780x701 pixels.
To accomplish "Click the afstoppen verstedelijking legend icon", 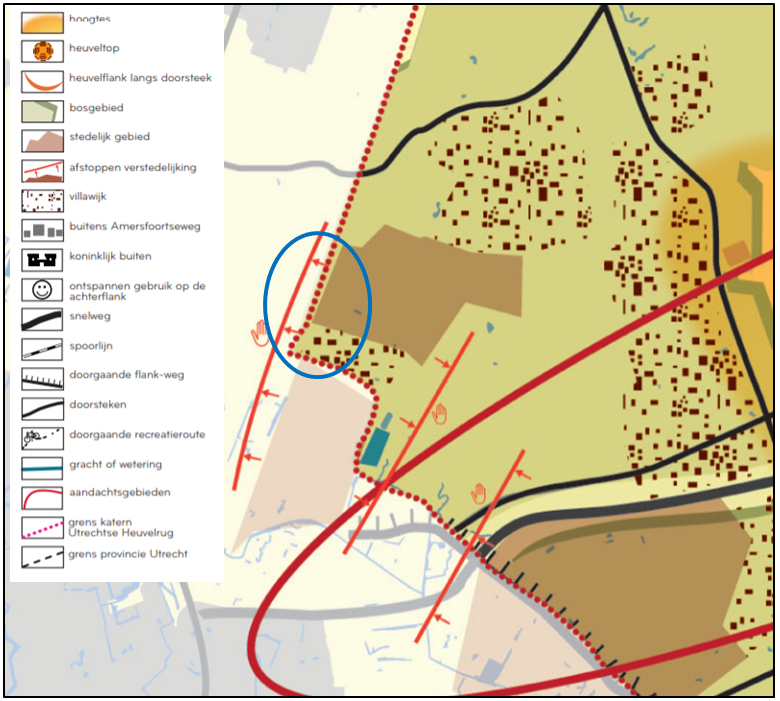I will pos(42,171).
